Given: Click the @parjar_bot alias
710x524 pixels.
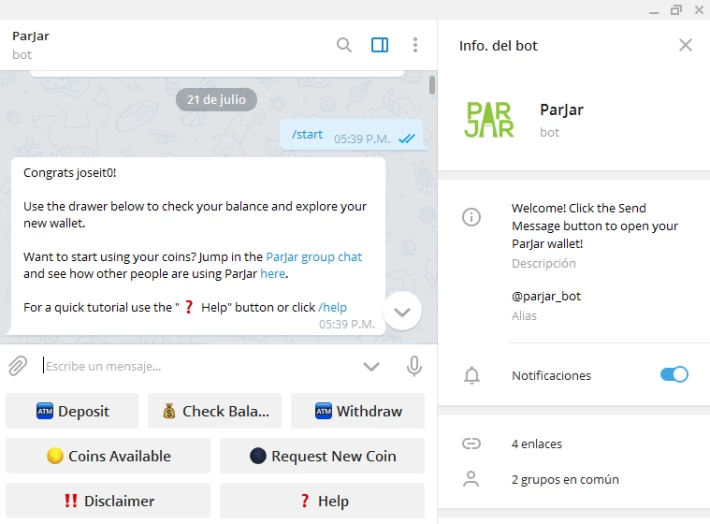Looking at the screenshot, I should tap(546, 296).
